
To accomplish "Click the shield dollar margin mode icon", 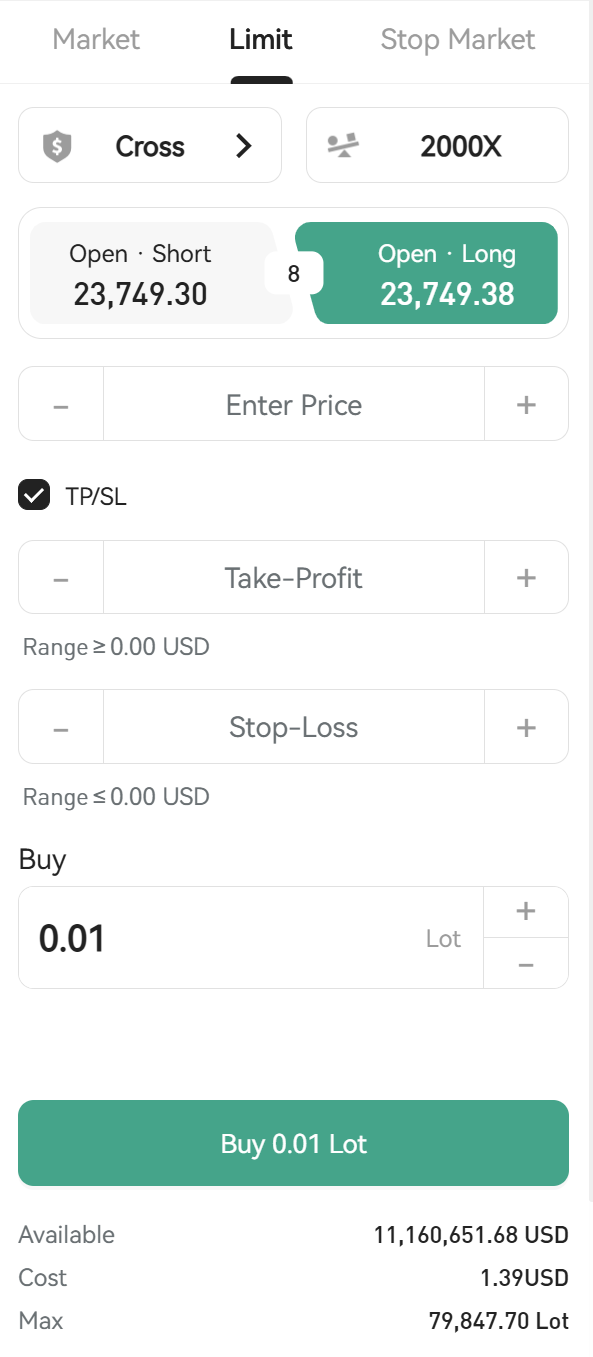I will [x=57, y=147].
